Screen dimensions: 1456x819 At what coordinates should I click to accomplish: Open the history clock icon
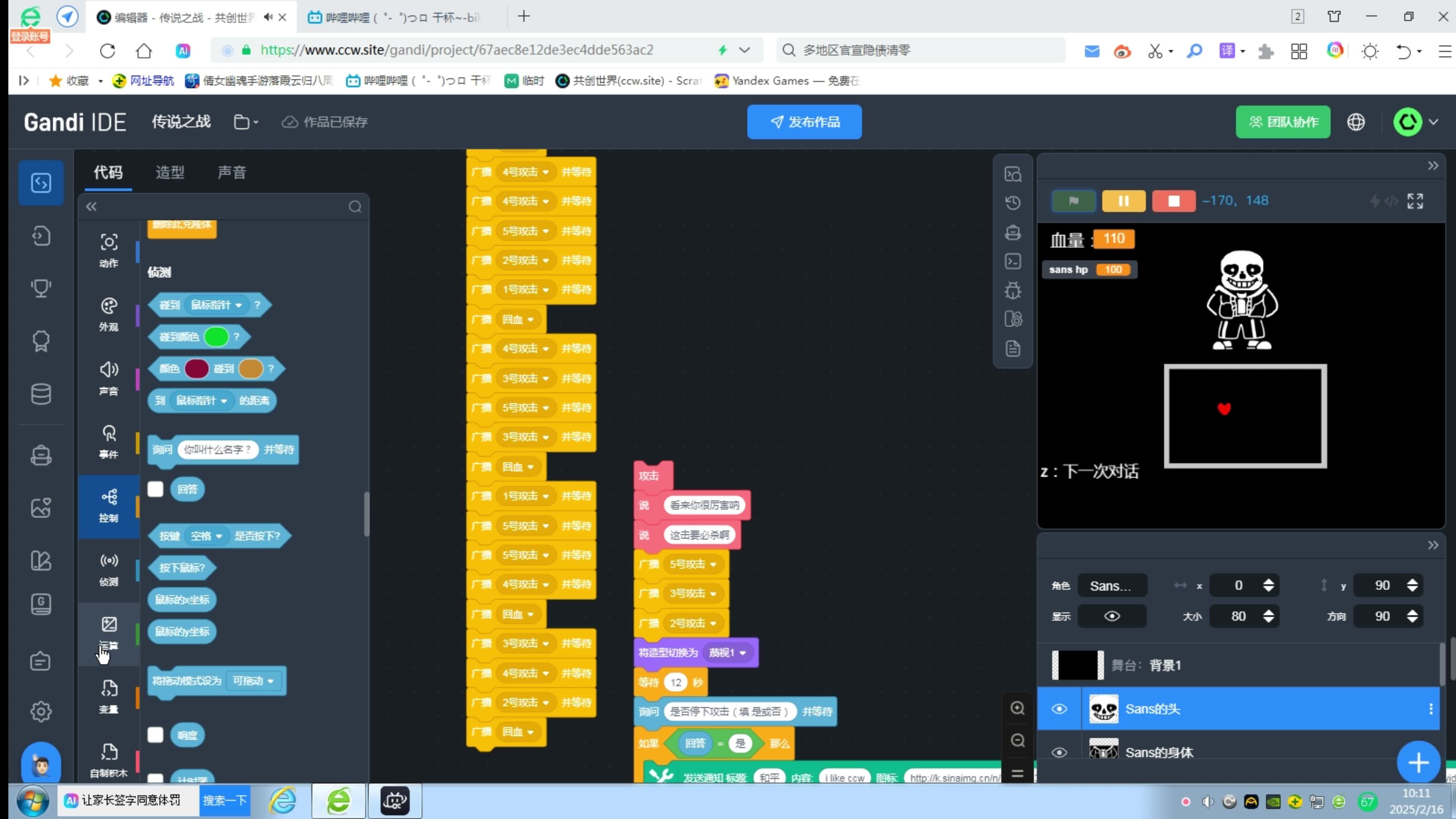tap(1013, 202)
